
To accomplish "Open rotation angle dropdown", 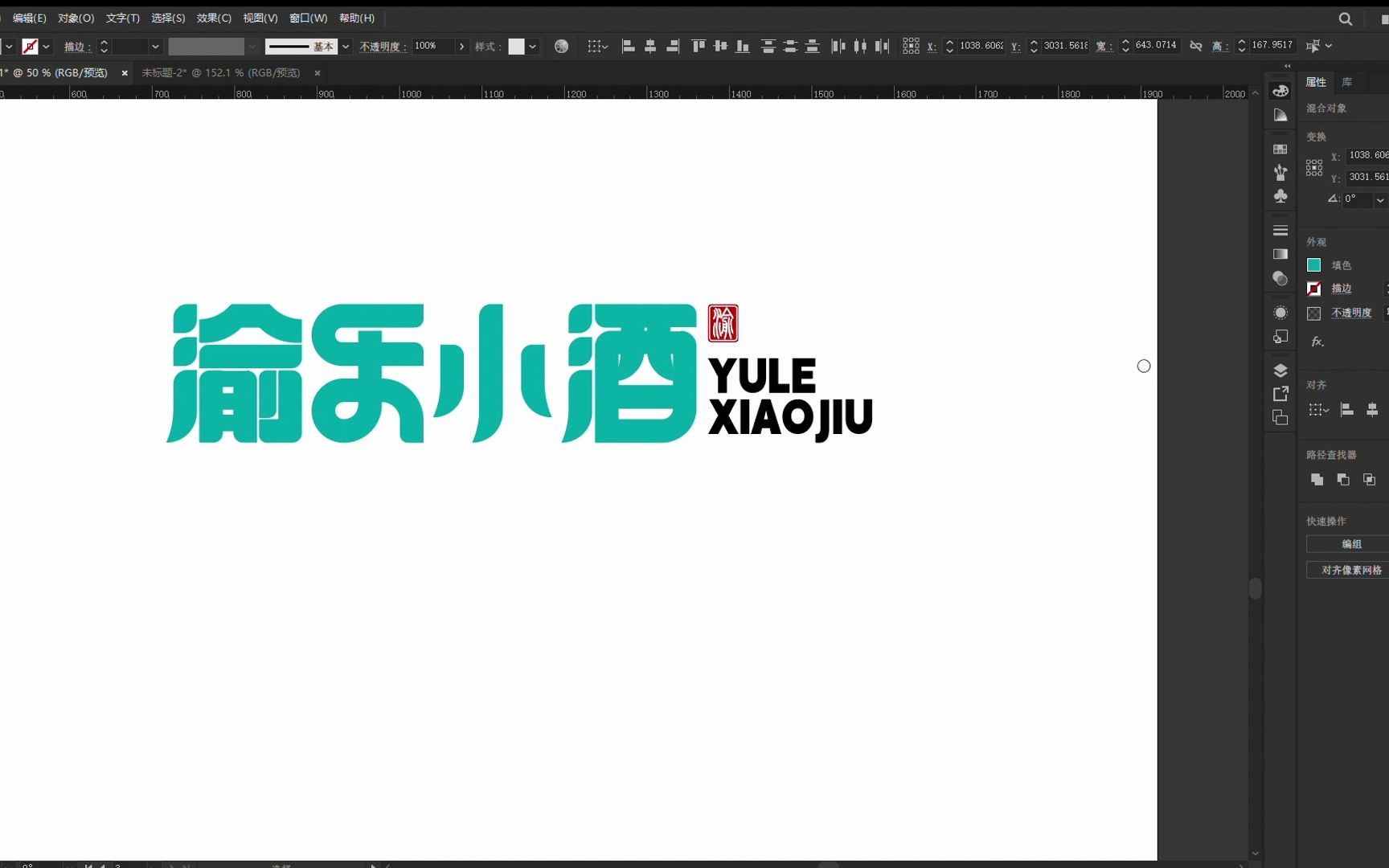I will click(1380, 200).
